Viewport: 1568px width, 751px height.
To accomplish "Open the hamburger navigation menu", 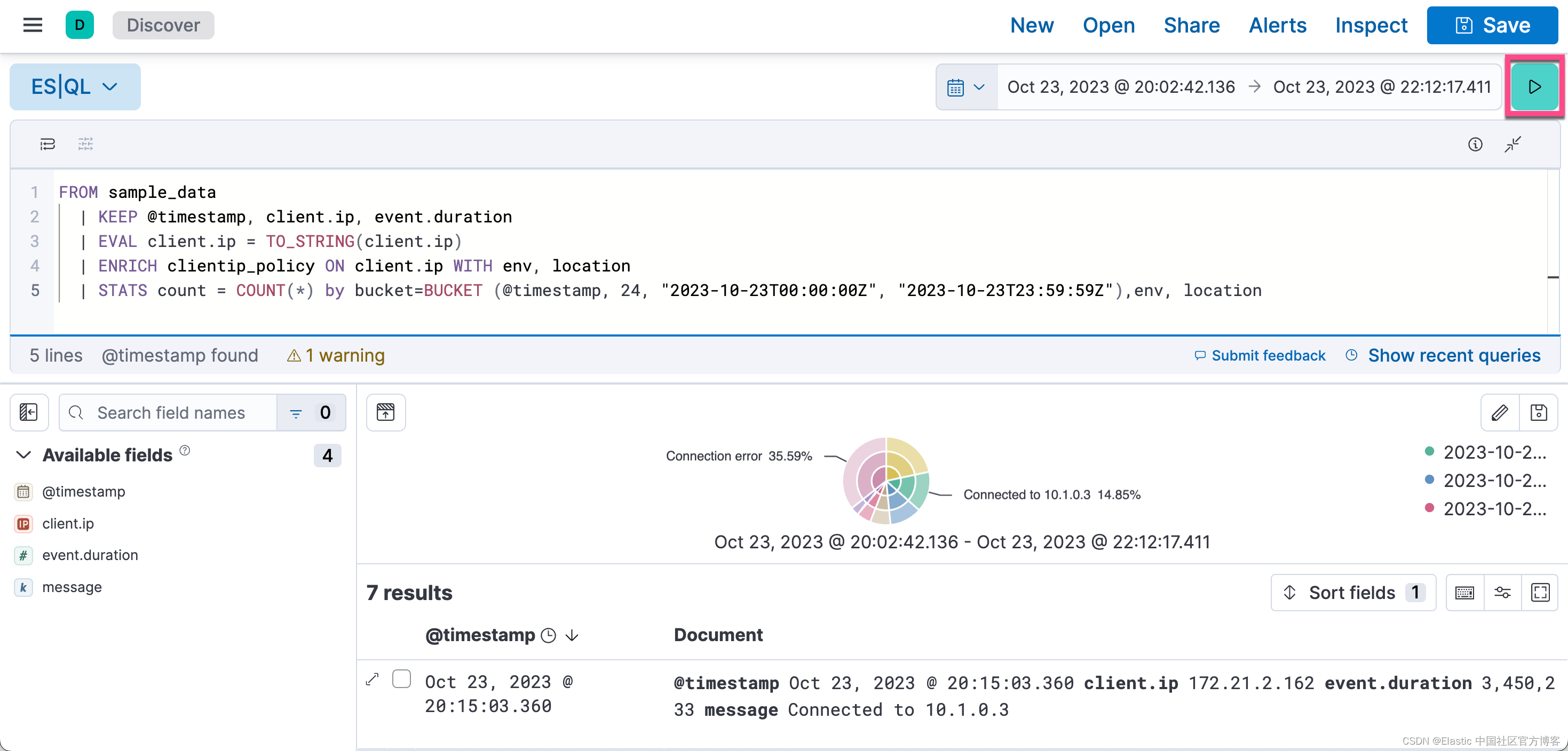I will coord(33,25).
